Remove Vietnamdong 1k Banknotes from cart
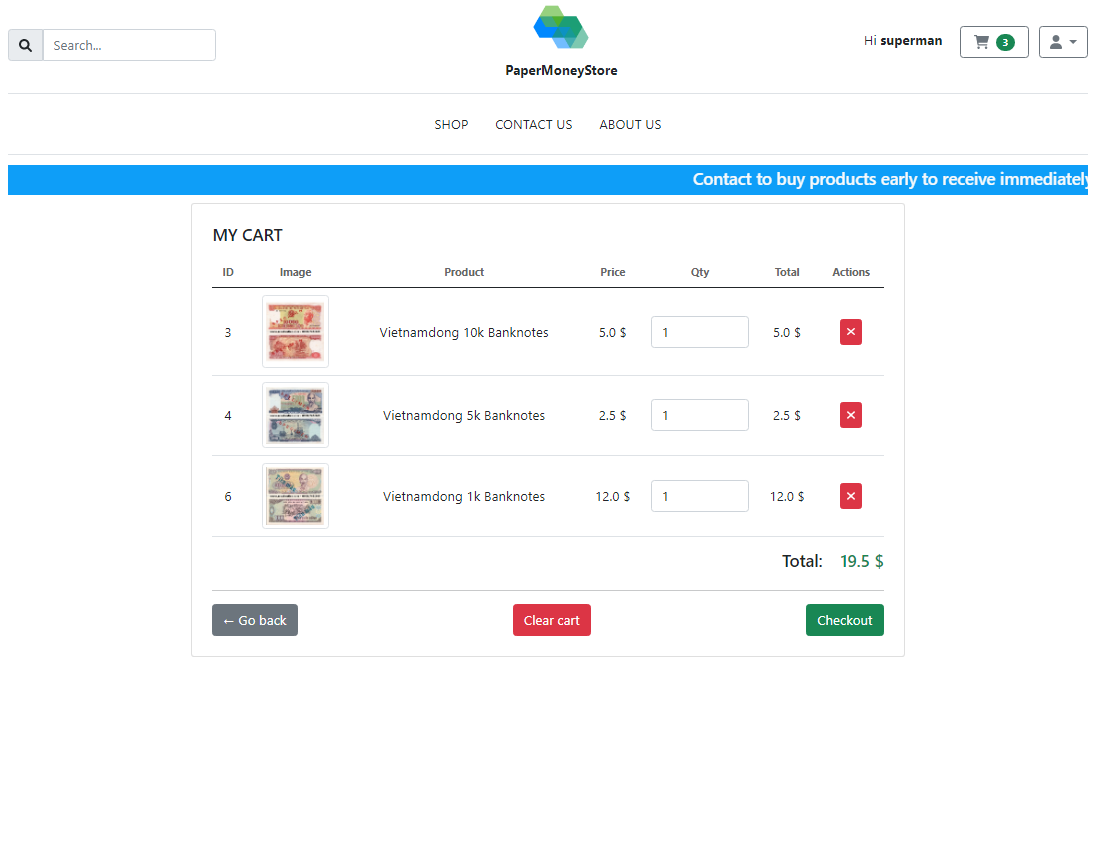The height and width of the screenshot is (859, 1096). click(850, 495)
